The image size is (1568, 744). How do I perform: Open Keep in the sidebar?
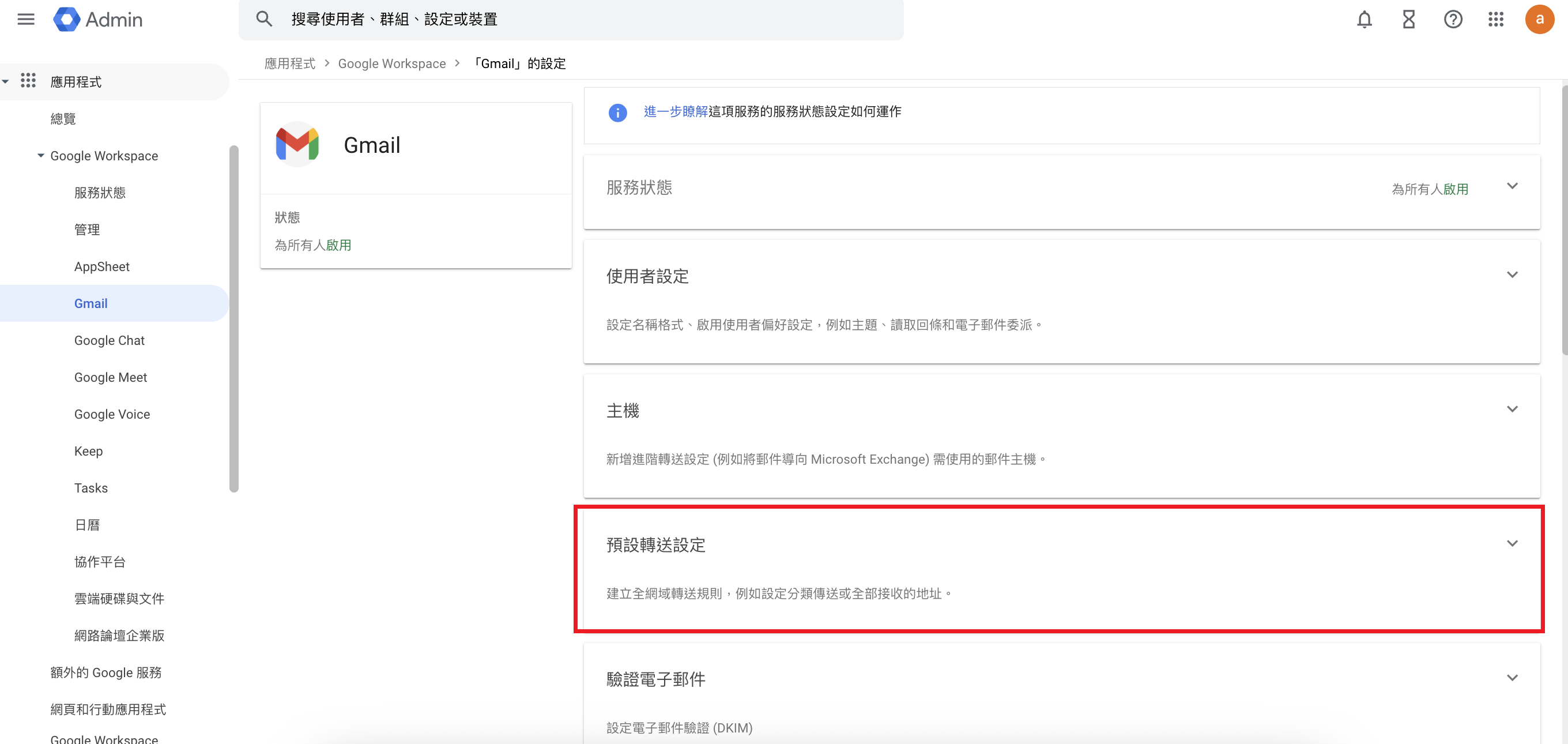88,451
